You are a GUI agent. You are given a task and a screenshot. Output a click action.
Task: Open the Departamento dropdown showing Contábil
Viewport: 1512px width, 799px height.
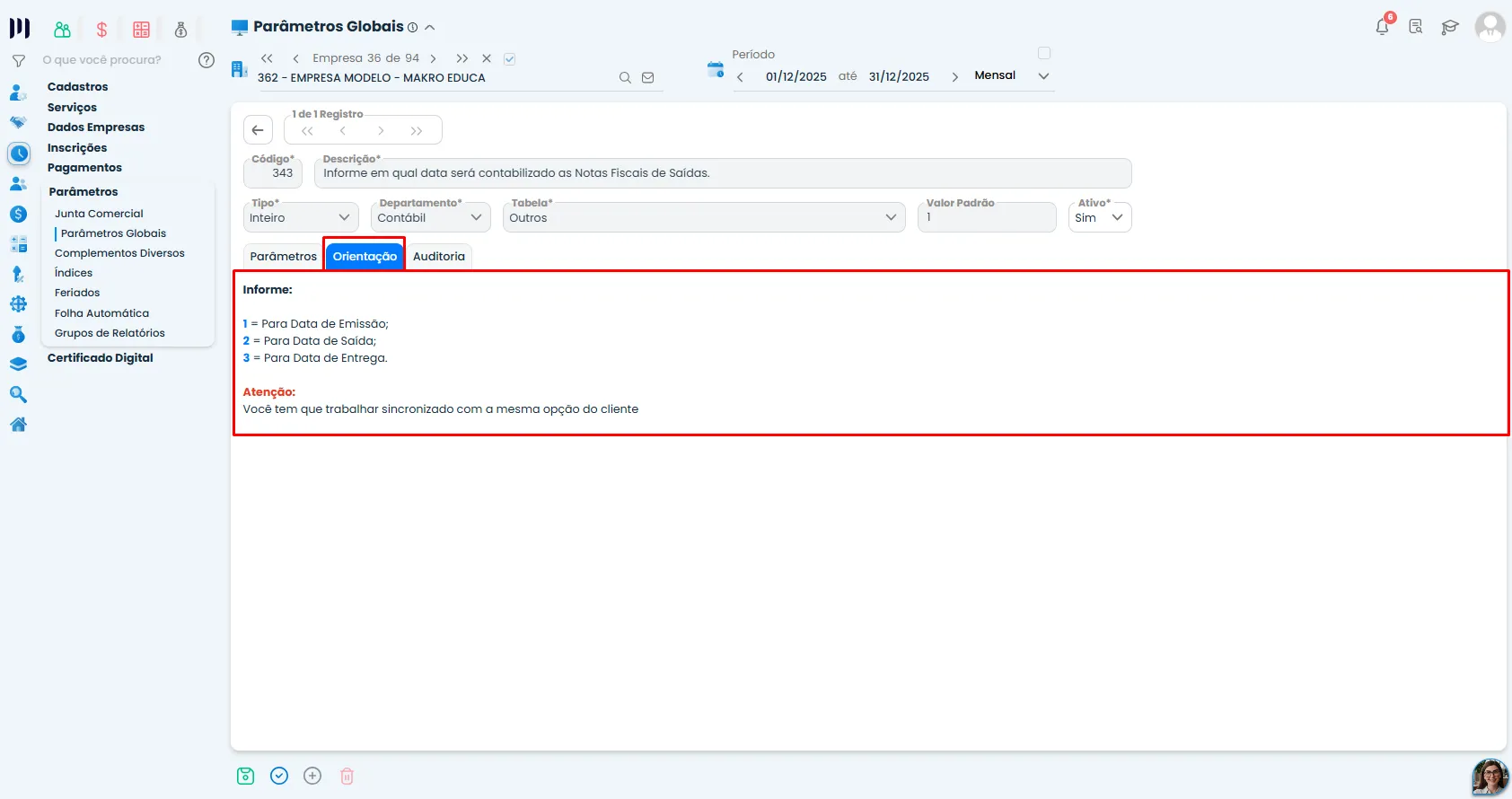pyautogui.click(x=431, y=217)
